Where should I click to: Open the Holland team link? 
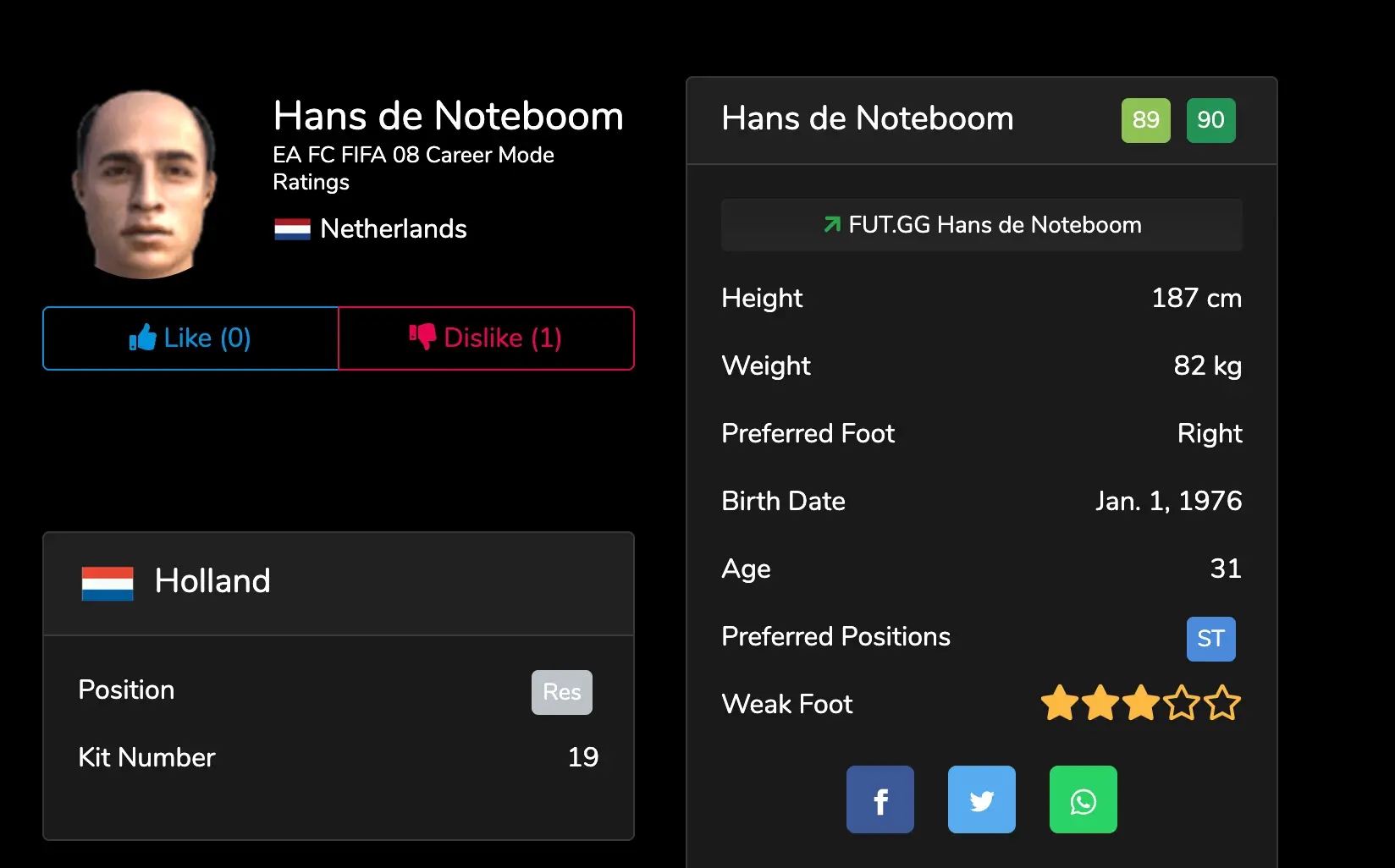coord(212,581)
